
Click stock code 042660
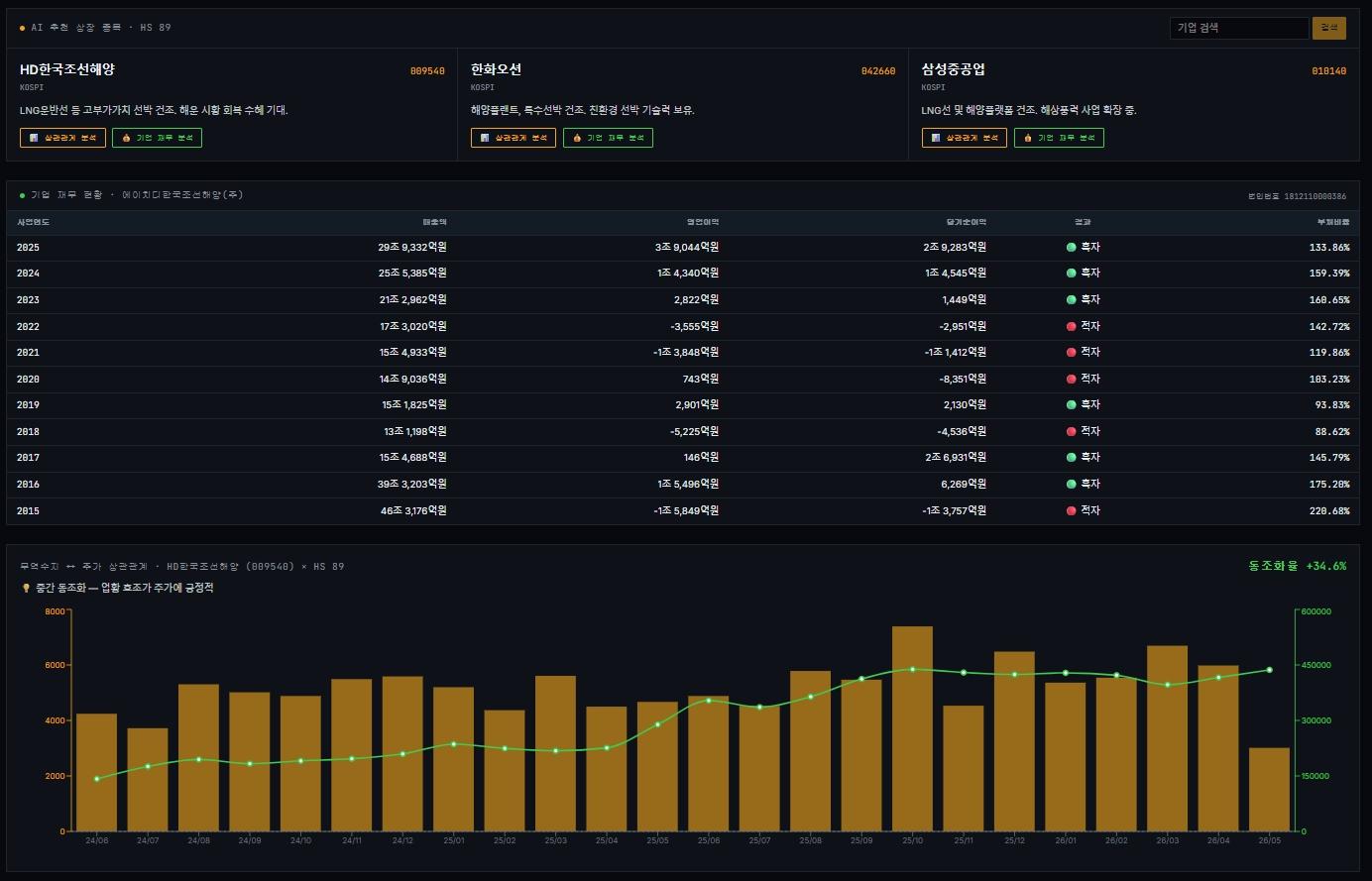(x=878, y=71)
